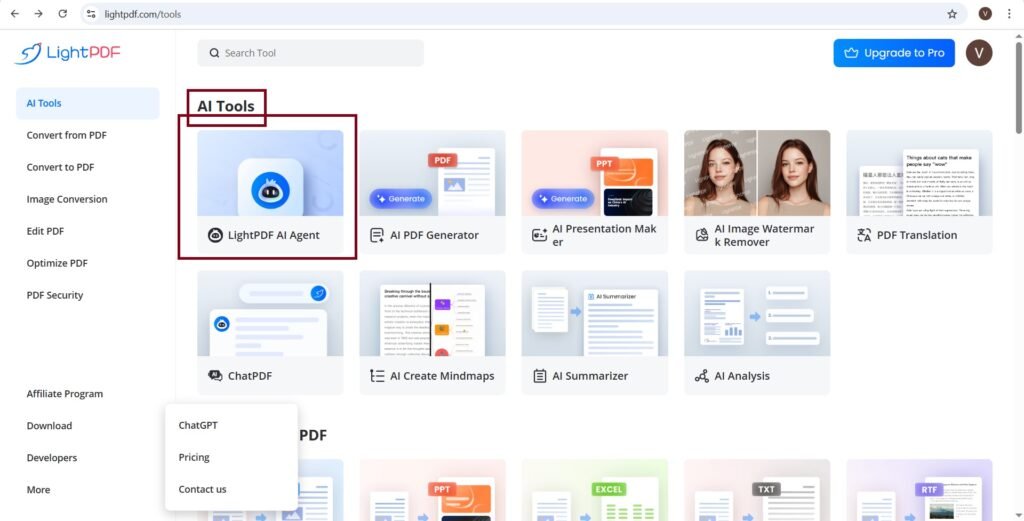The image size is (1024, 521).
Task: Open the Chrome profile avatar
Action: (985, 14)
